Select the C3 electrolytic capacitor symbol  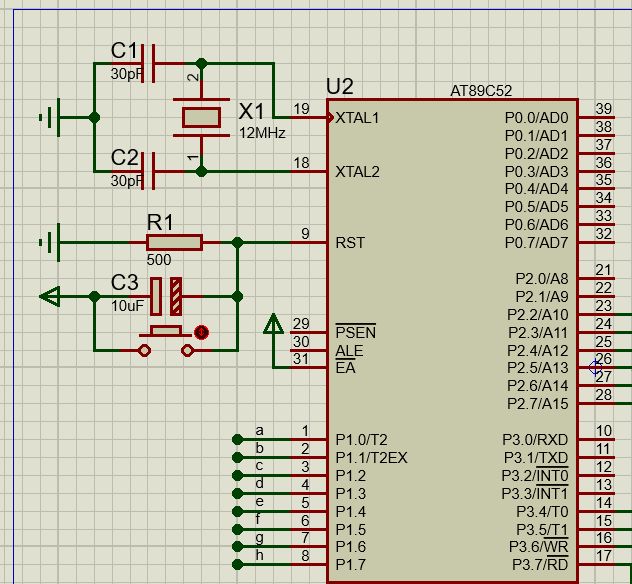(166, 296)
